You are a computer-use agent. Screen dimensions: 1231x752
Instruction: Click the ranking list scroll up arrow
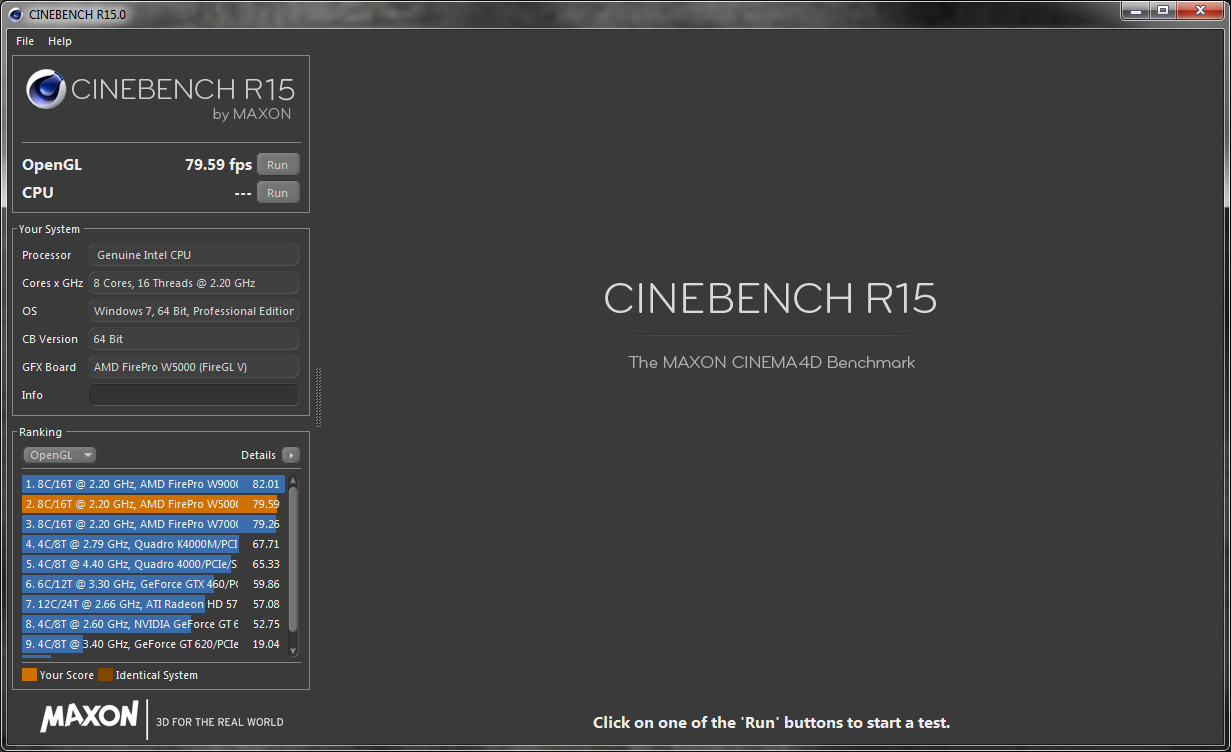(293, 481)
